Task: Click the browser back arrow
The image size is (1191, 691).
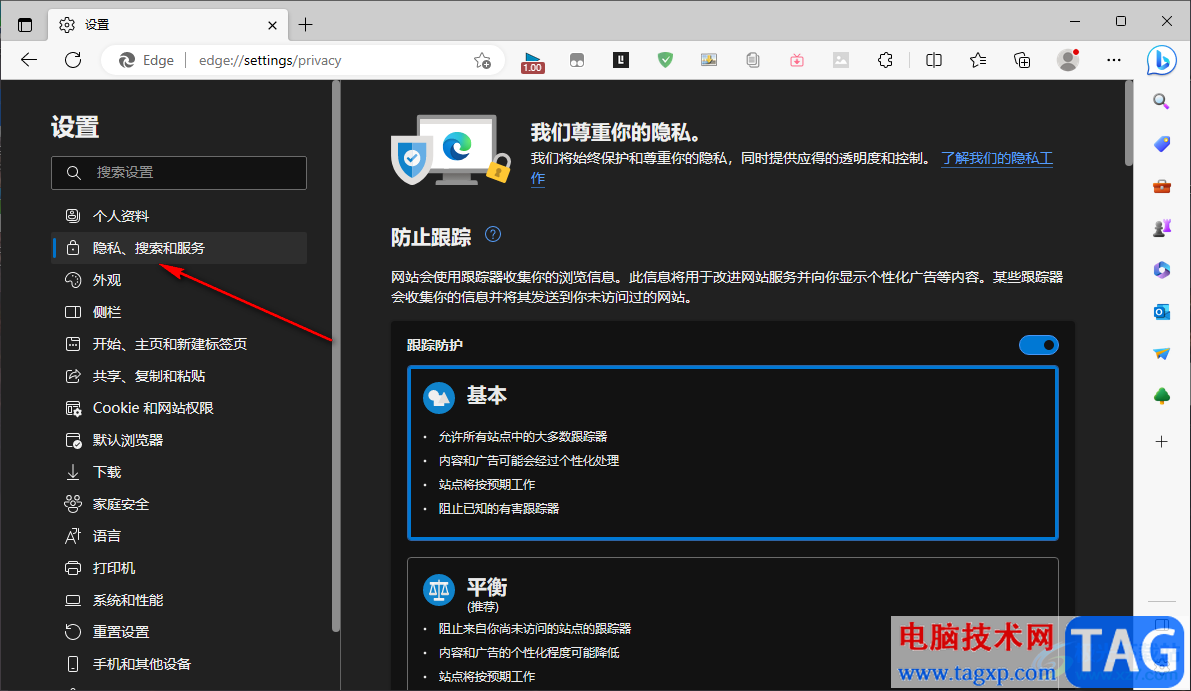Action: tap(29, 60)
